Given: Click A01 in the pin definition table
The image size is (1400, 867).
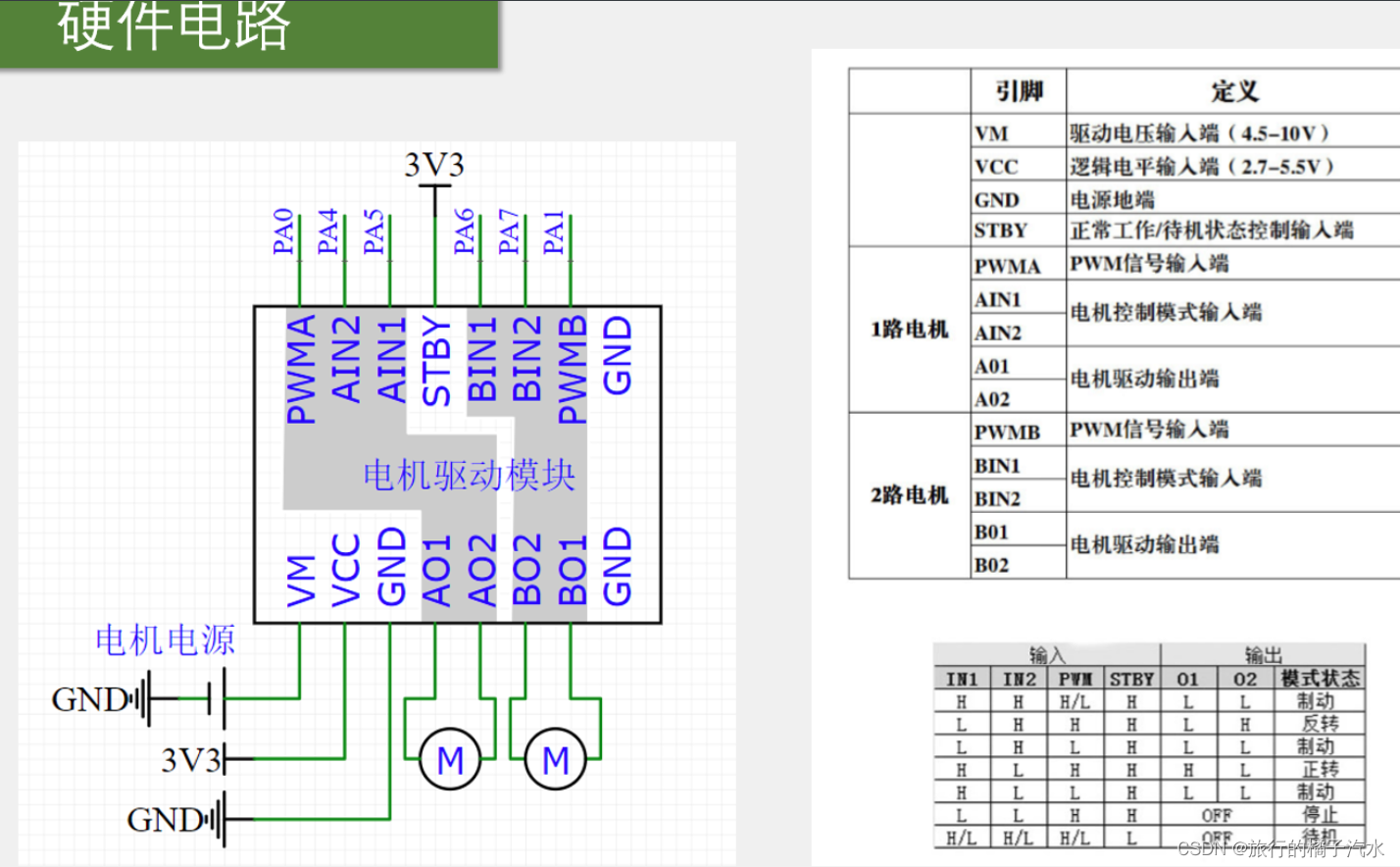Looking at the screenshot, I should tap(991, 366).
